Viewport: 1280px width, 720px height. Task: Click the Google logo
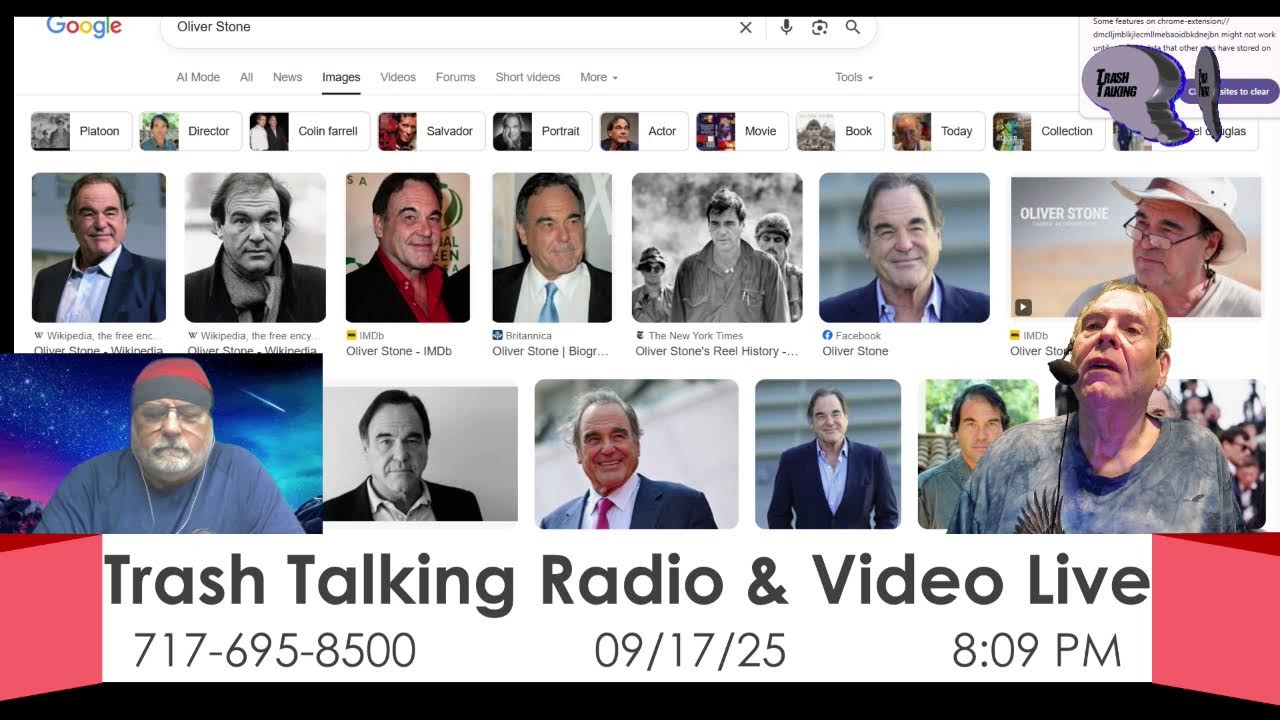(x=84, y=27)
